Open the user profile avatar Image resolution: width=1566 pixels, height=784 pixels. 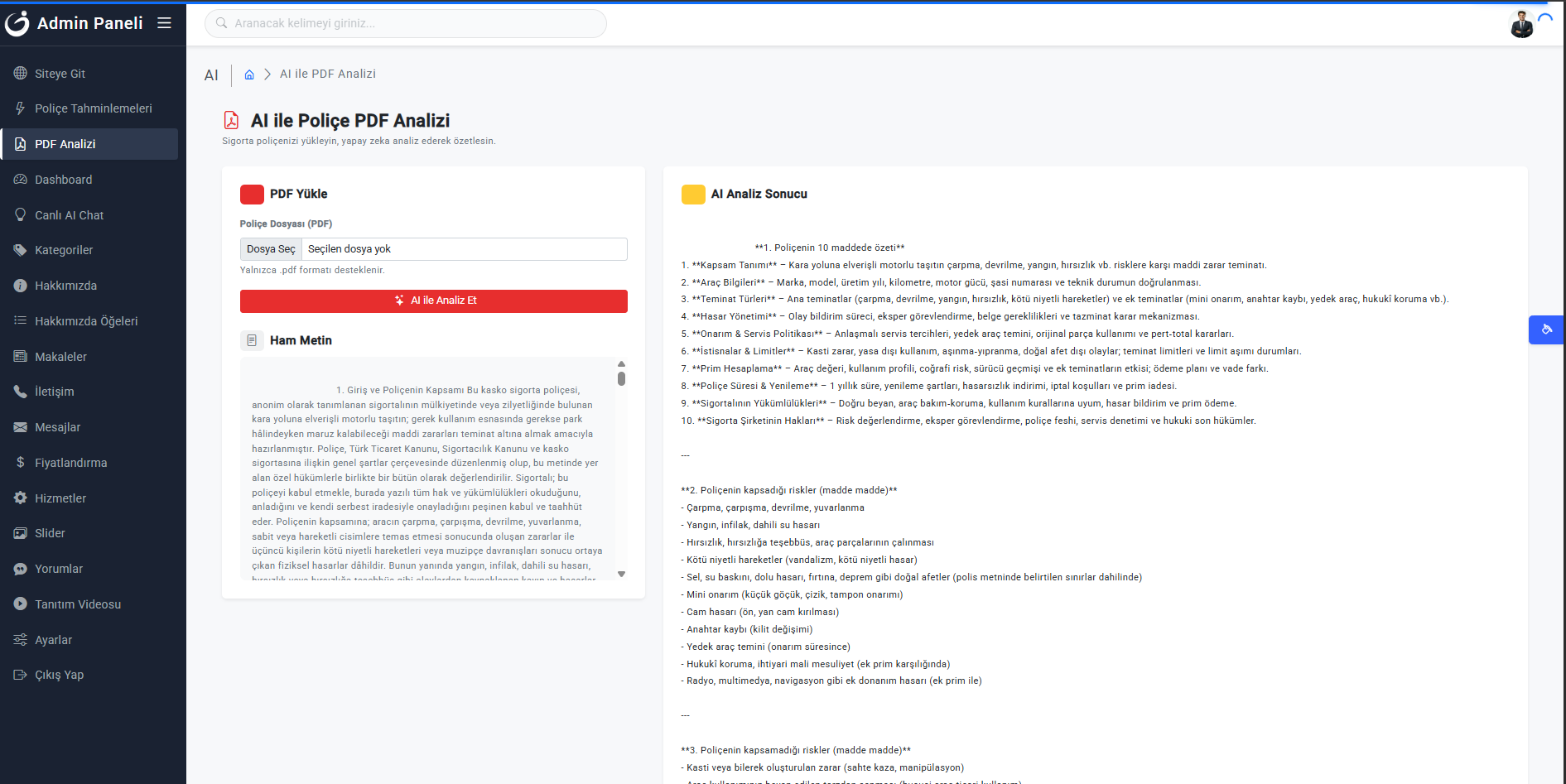pos(1521,24)
